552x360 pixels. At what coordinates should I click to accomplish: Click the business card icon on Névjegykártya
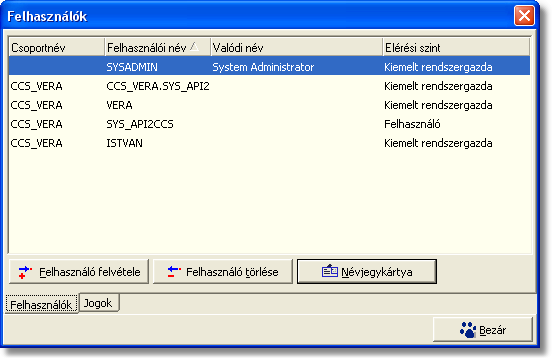pyautogui.click(x=330, y=271)
